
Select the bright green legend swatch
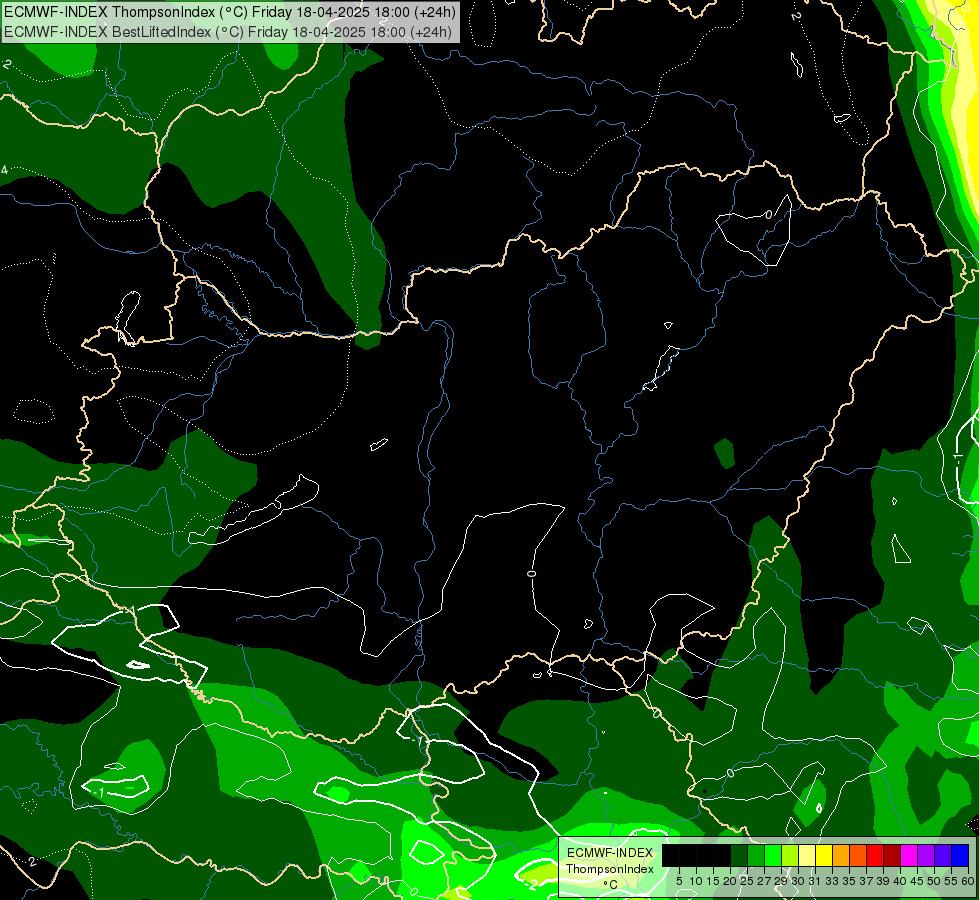773,855
